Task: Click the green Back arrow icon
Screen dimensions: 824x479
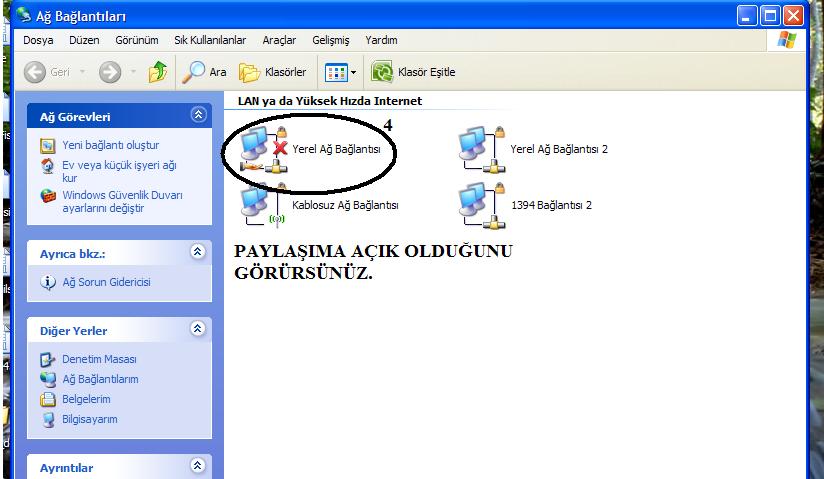Action: (x=35, y=72)
